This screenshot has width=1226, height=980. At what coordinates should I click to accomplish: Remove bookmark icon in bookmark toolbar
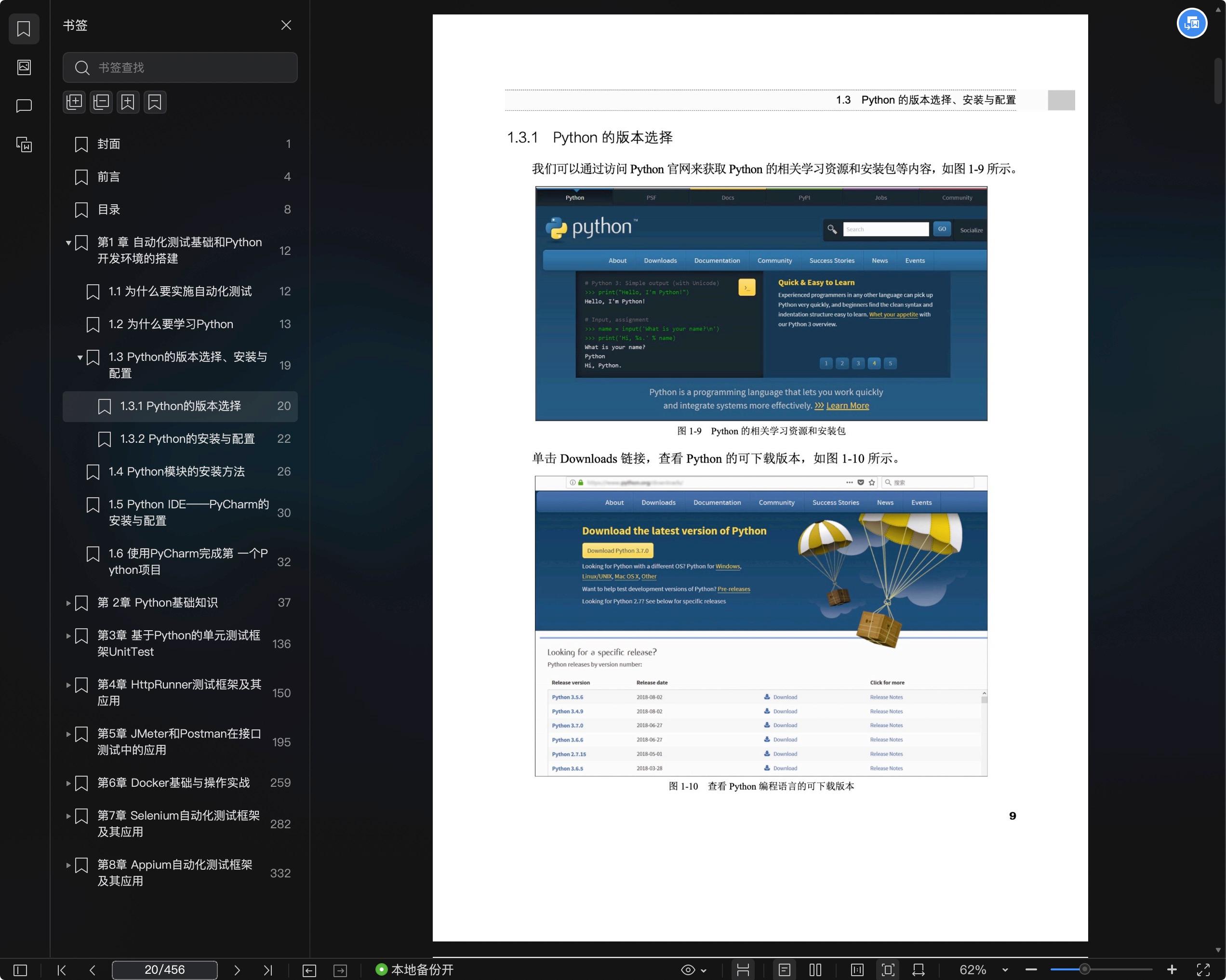[155, 102]
